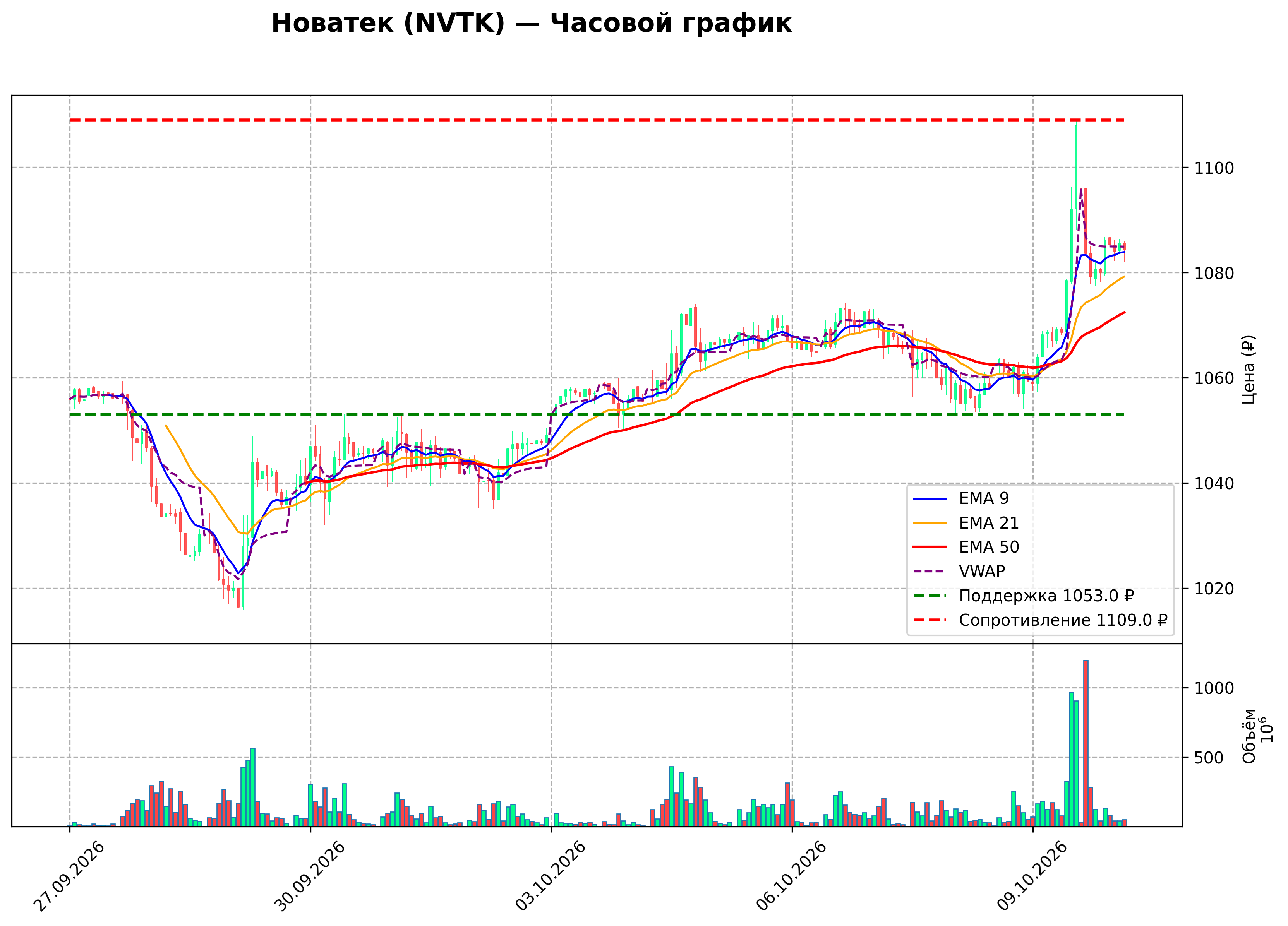Click the date label 27.09.2026
1288x926 pixels.
pyautogui.click(x=69, y=876)
